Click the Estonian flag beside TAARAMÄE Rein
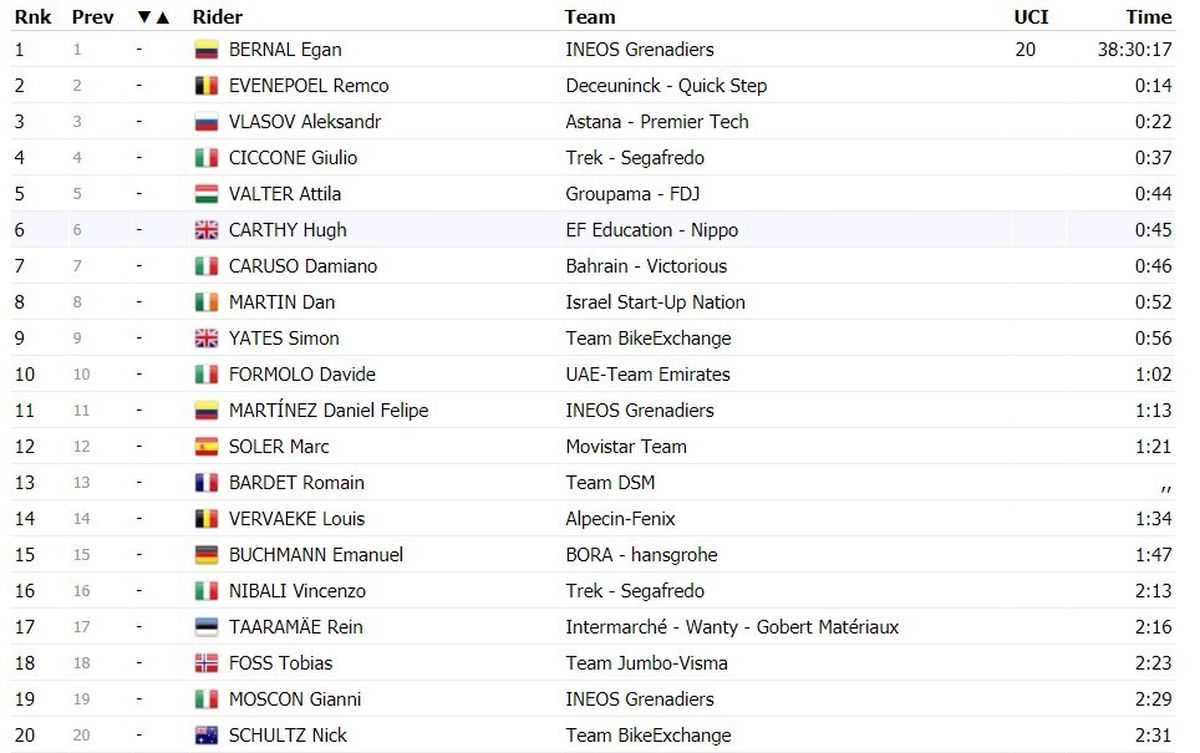The height and width of the screenshot is (753, 1200). [206, 627]
